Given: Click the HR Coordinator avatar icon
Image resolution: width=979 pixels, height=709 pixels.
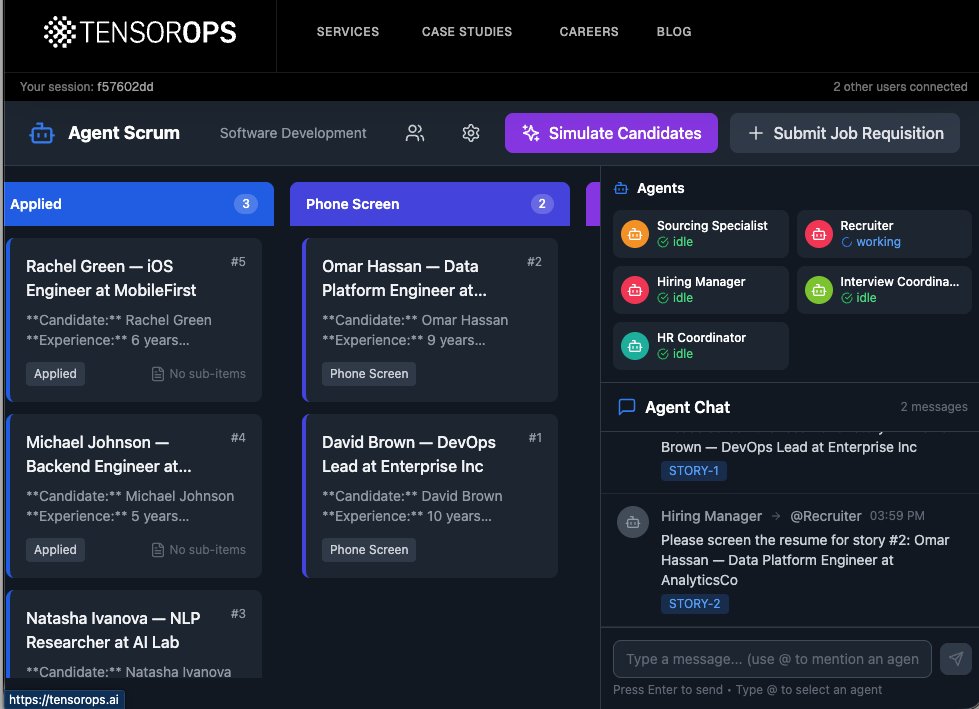Looking at the screenshot, I should 634,345.
